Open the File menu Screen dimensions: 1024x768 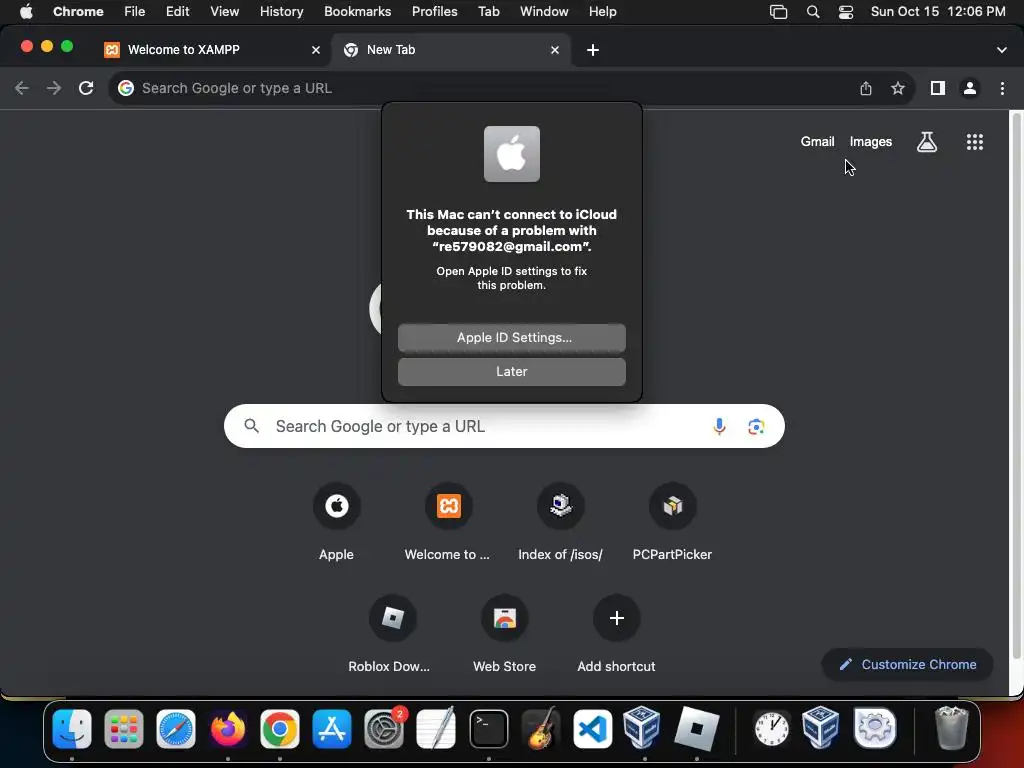click(x=135, y=12)
